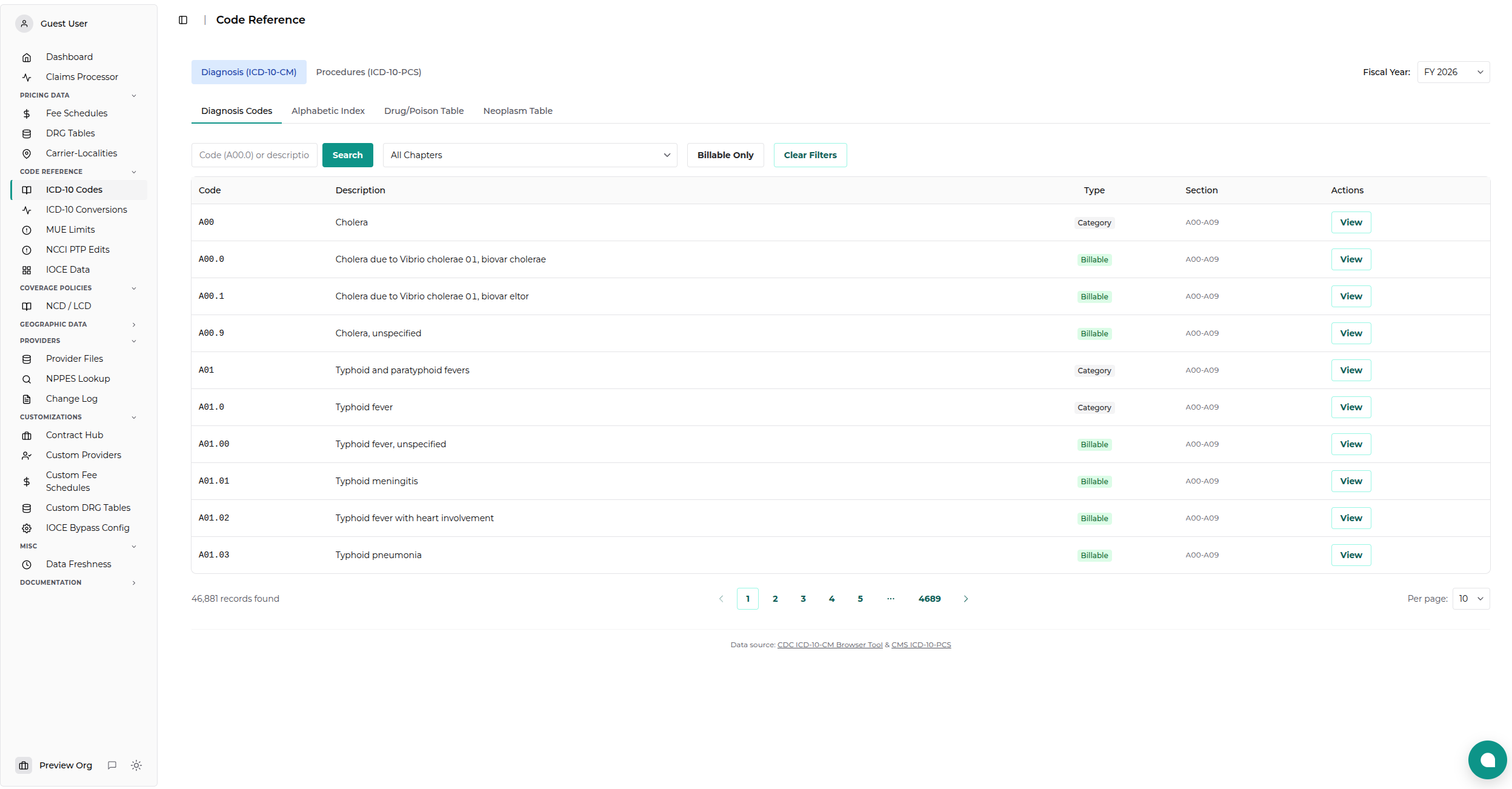Click MUE Limits alert icon
The height and width of the screenshot is (789, 1512).
[x=27, y=230]
